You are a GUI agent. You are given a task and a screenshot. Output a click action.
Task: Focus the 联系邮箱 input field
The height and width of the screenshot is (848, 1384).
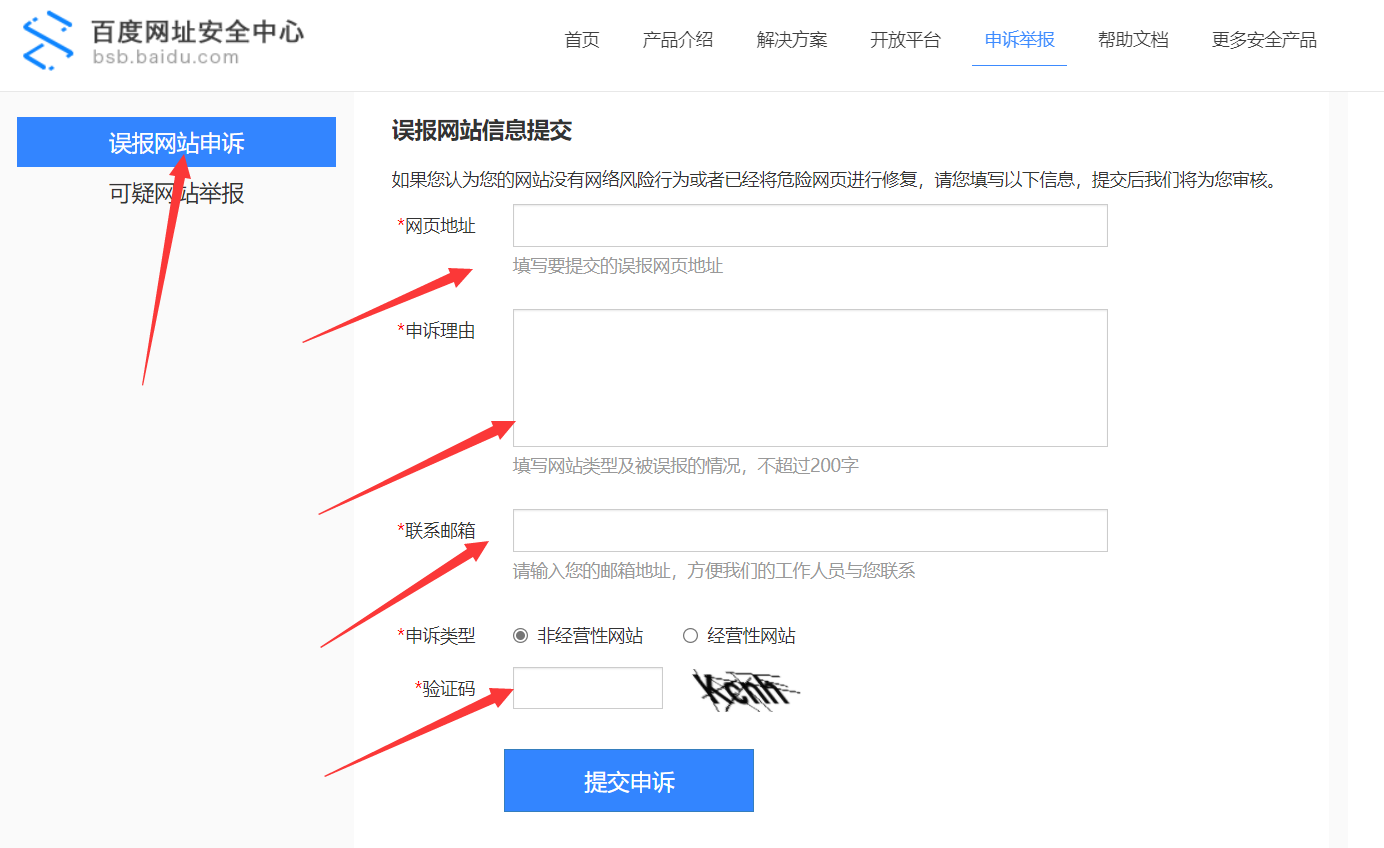(x=810, y=530)
